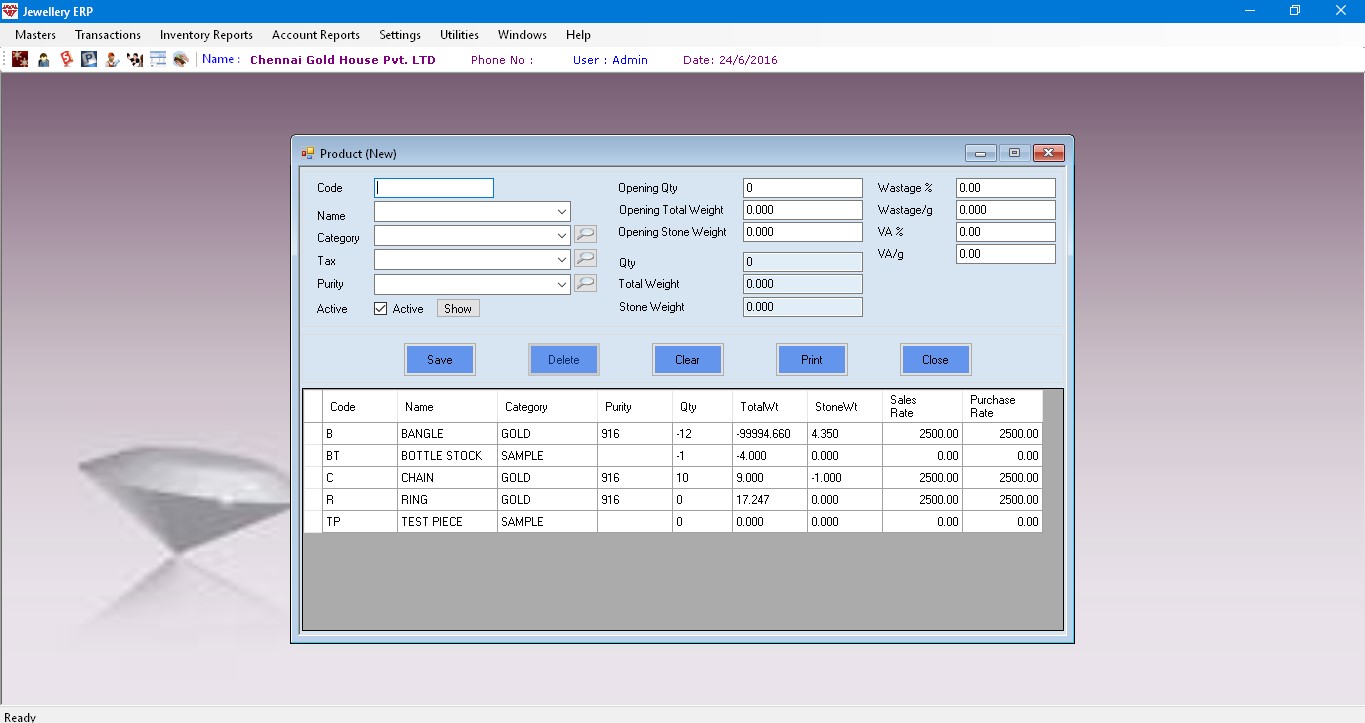Open the Windows menu
Image resolution: width=1365 pixels, height=723 pixels.
pyautogui.click(x=522, y=35)
